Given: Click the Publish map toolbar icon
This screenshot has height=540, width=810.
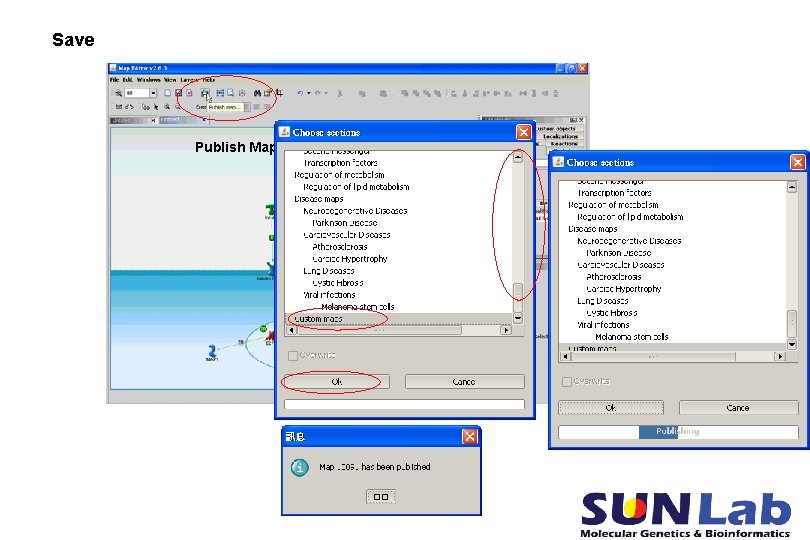Looking at the screenshot, I should point(205,93).
